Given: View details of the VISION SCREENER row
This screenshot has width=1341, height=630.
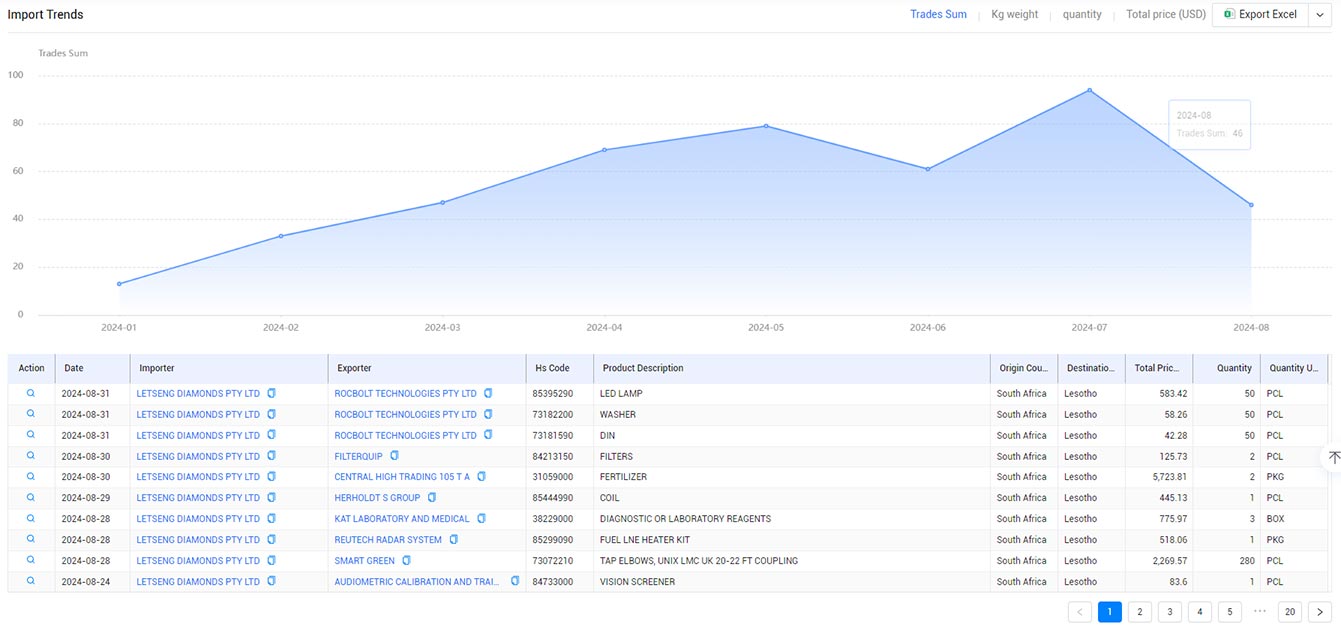Looking at the screenshot, I should tap(31, 581).
